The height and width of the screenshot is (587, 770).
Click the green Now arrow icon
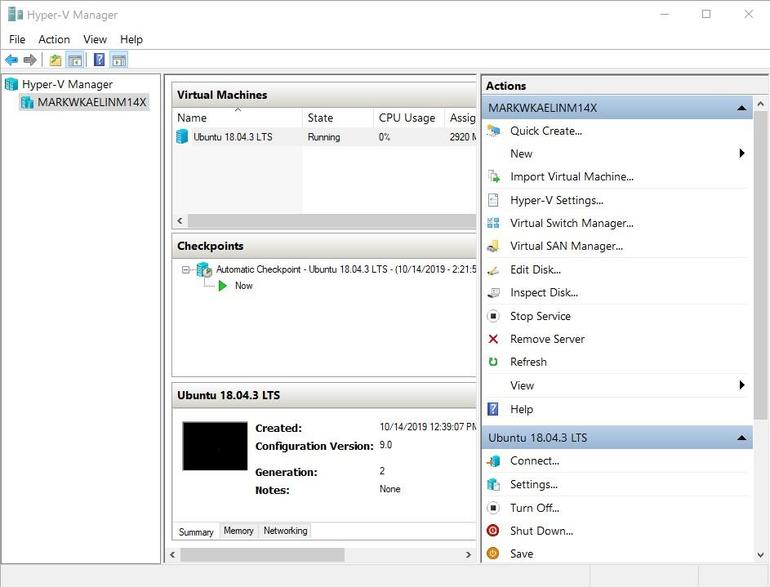(x=222, y=285)
